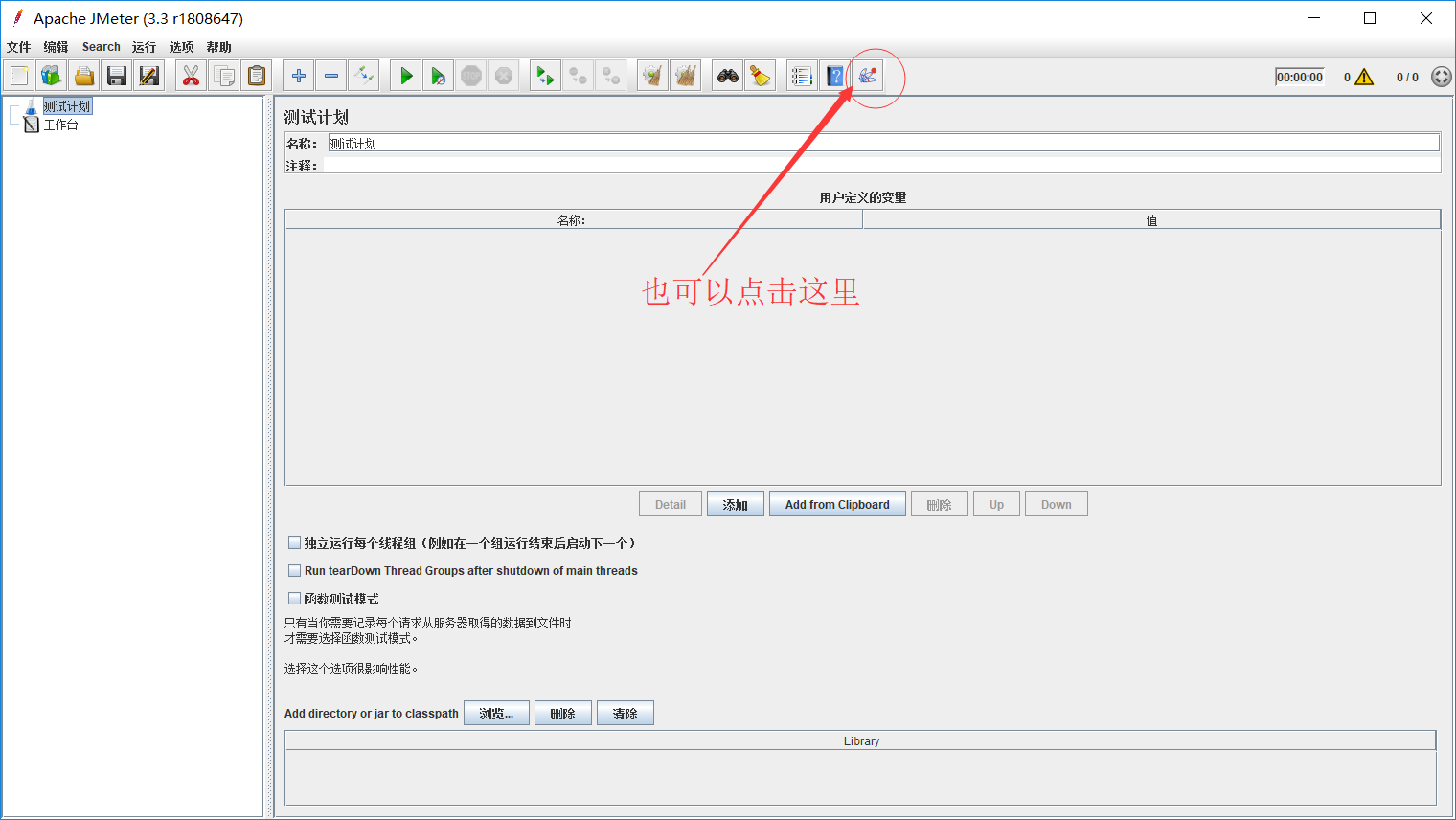Click the Remote Start All icon

tap(546, 76)
